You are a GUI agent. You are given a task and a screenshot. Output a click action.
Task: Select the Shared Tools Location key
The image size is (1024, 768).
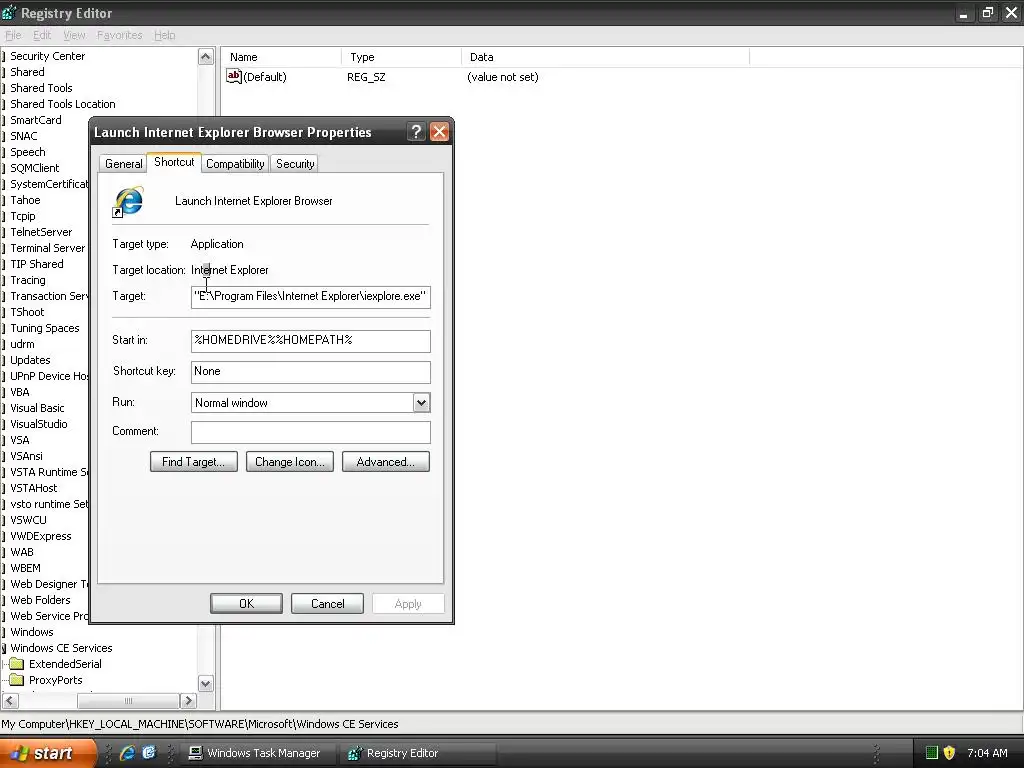[x=63, y=104]
